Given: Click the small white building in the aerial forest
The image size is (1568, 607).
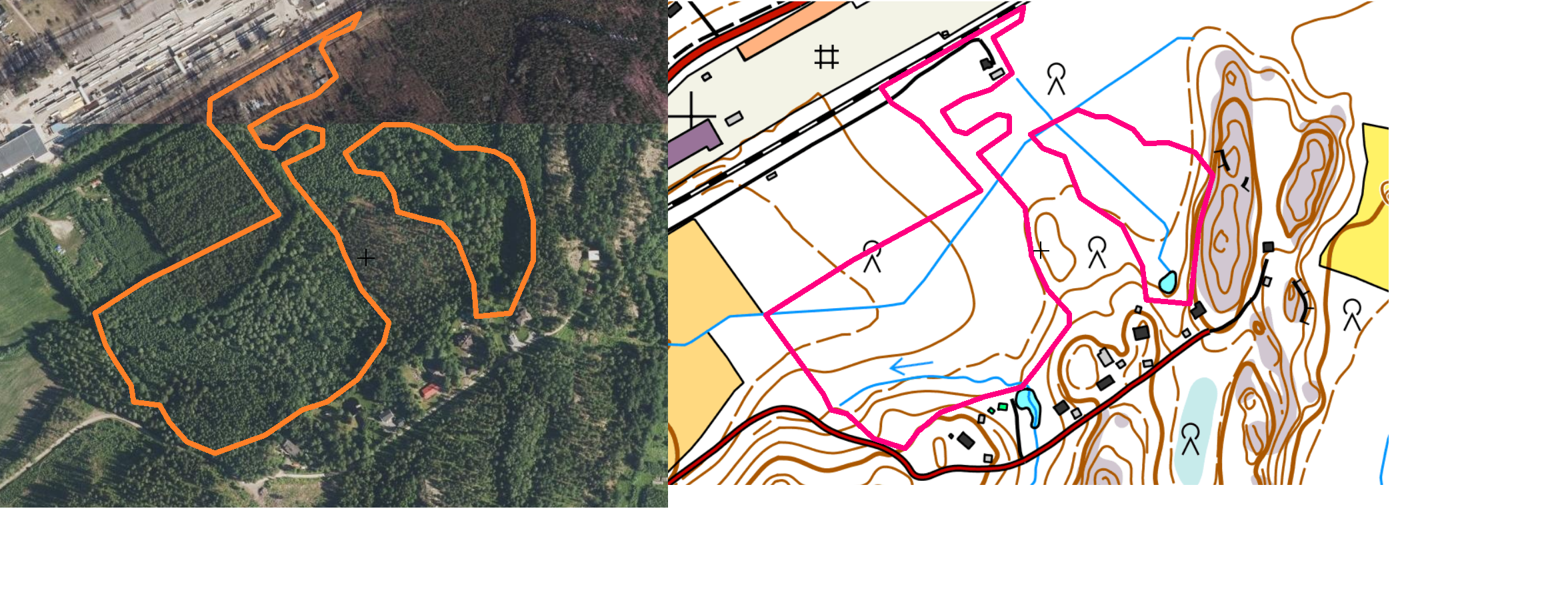Looking at the screenshot, I should (x=593, y=255).
